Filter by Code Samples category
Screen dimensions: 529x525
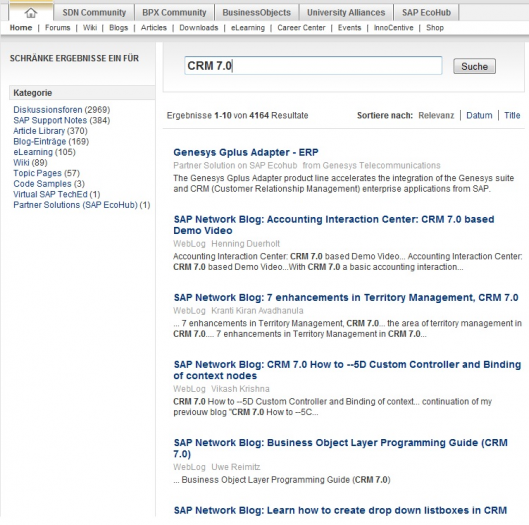(x=42, y=184)
